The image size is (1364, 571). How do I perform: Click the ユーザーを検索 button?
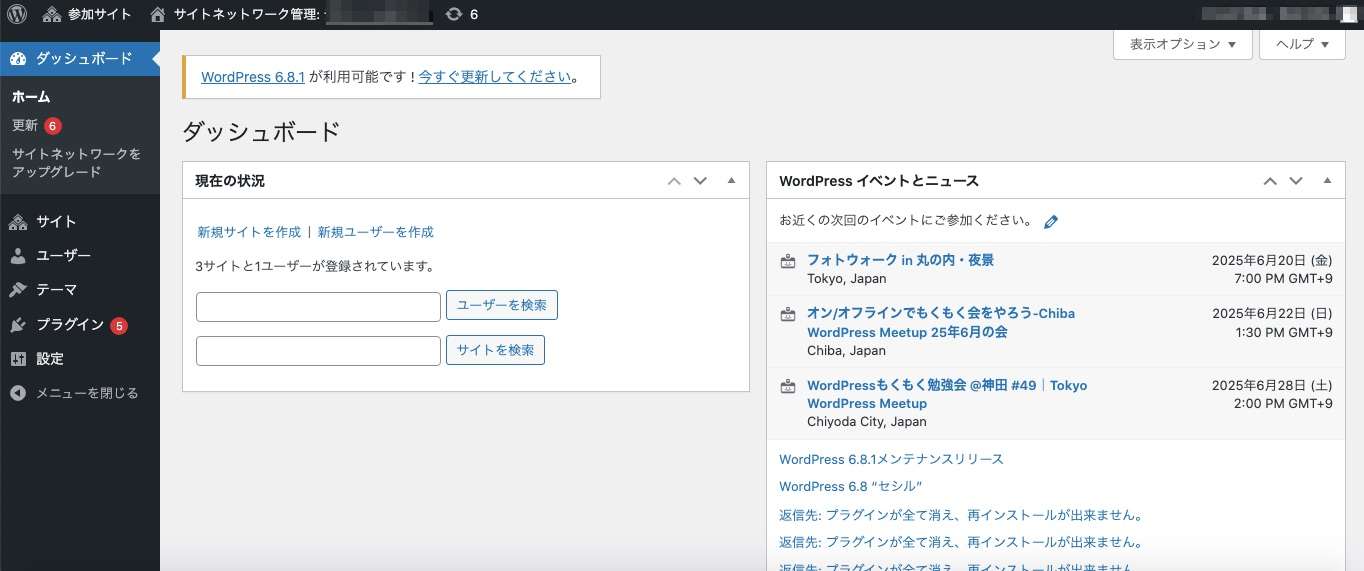(x=502, y=306)
